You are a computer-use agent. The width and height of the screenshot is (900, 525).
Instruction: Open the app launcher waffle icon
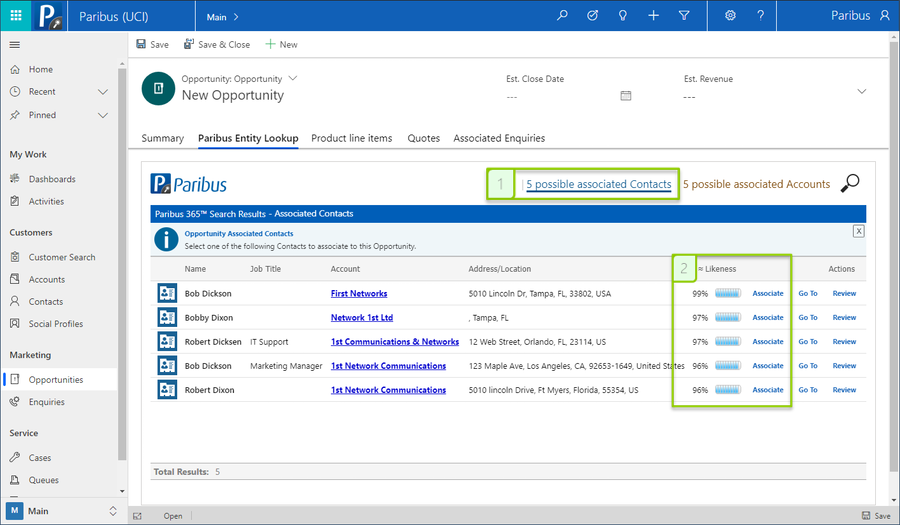[x=15, y=15]
